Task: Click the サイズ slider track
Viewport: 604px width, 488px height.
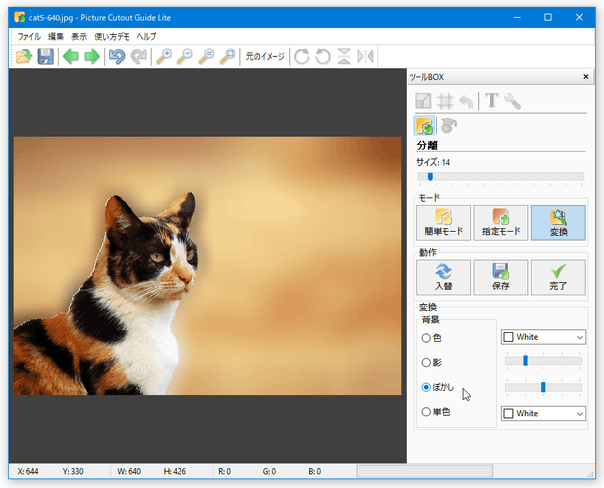Action: pyautogui.click(x=501, y=176)
